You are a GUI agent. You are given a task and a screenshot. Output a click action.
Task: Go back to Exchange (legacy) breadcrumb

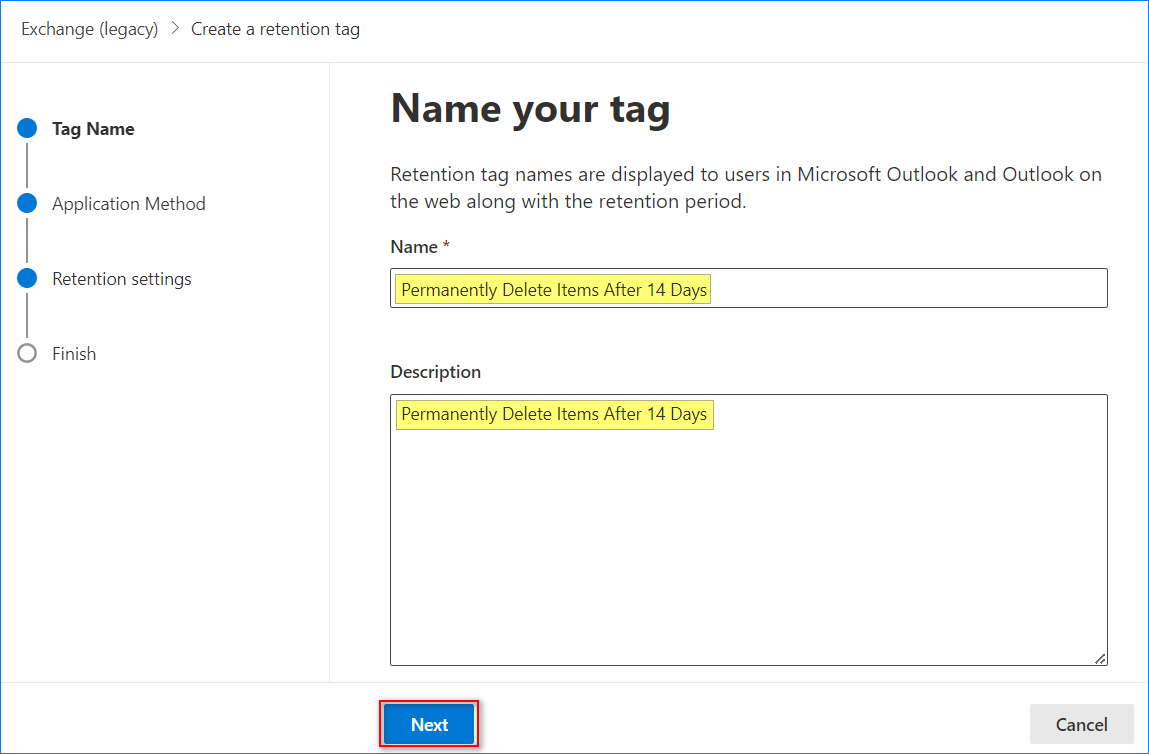click(x=90, y=29)
